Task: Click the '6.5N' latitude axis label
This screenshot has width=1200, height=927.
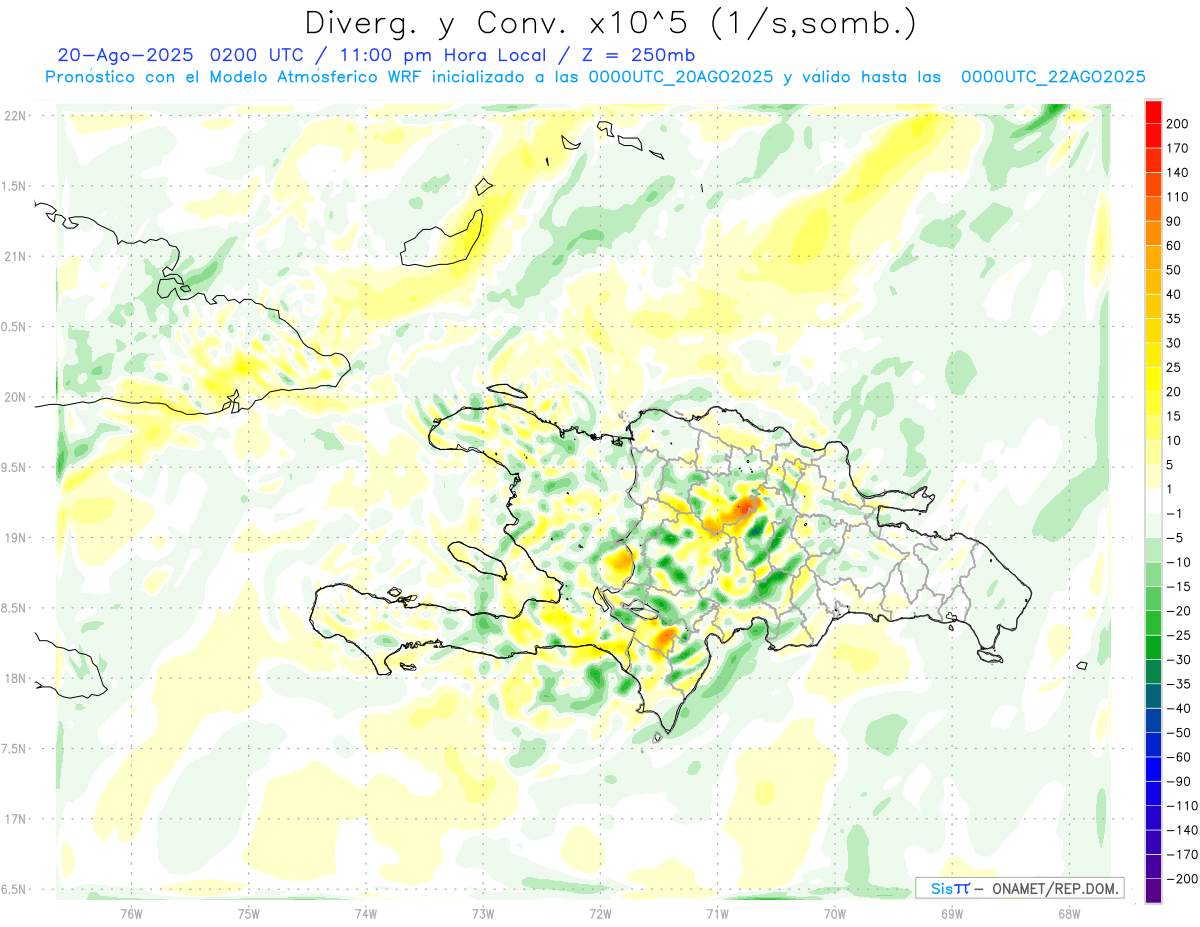Action: [14, 889]
